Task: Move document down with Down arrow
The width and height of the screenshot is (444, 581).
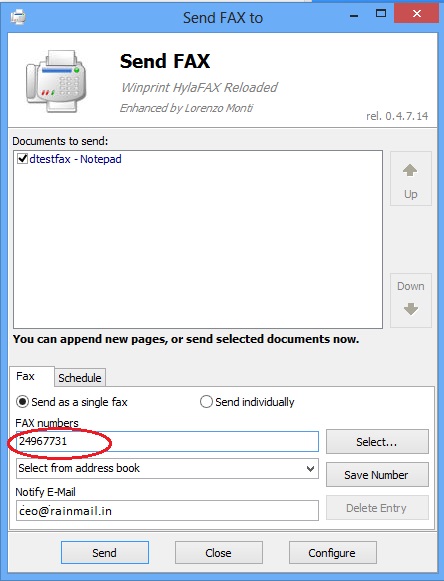Action: 411,300
